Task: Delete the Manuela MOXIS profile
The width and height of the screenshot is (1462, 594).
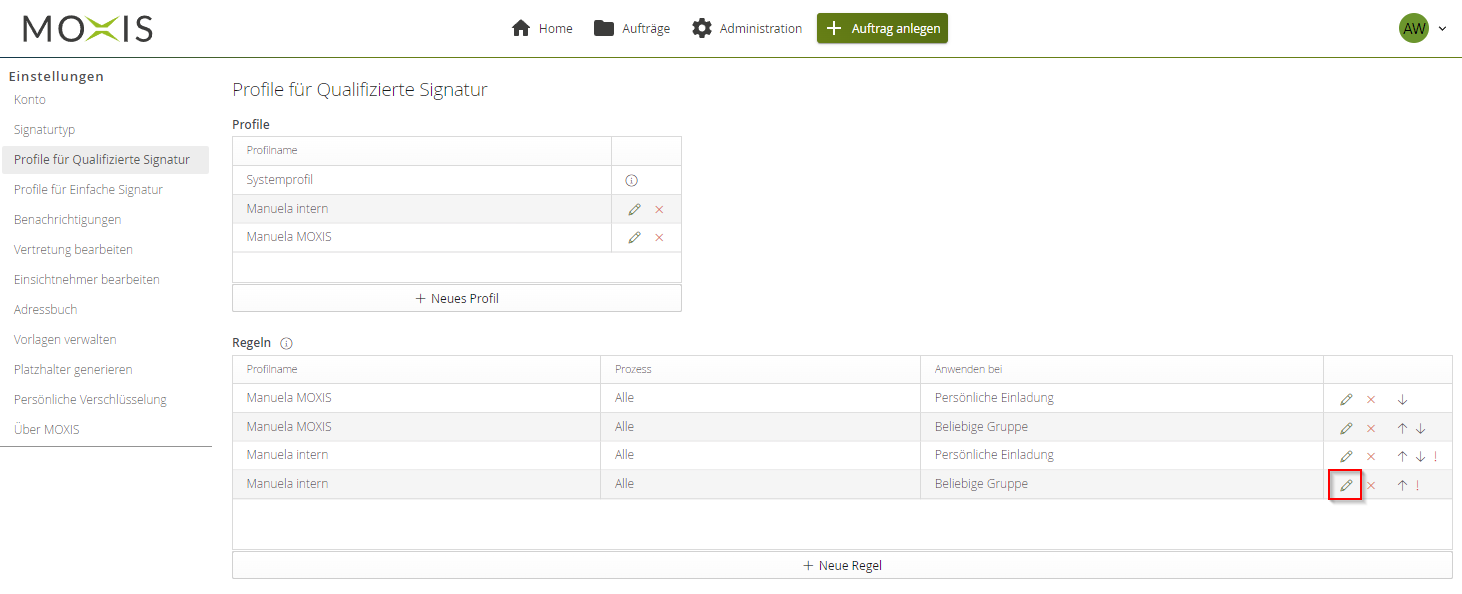Action: (x=659, y=238)
